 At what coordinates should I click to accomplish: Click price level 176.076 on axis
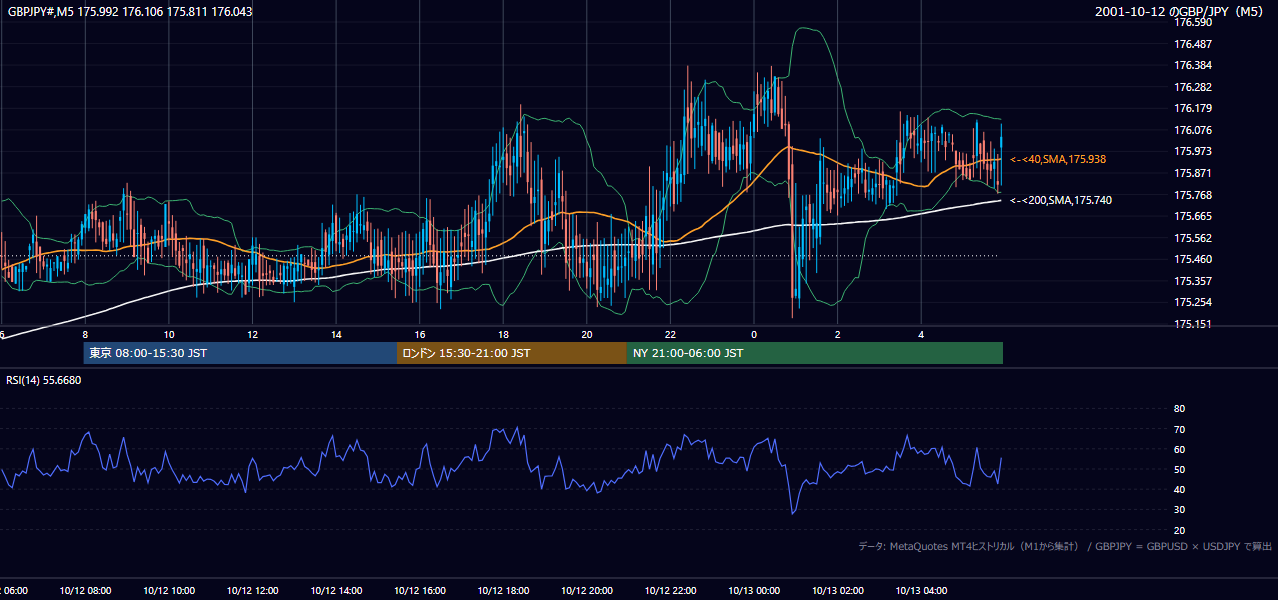pyautogui.click(x=1192, y=130)
